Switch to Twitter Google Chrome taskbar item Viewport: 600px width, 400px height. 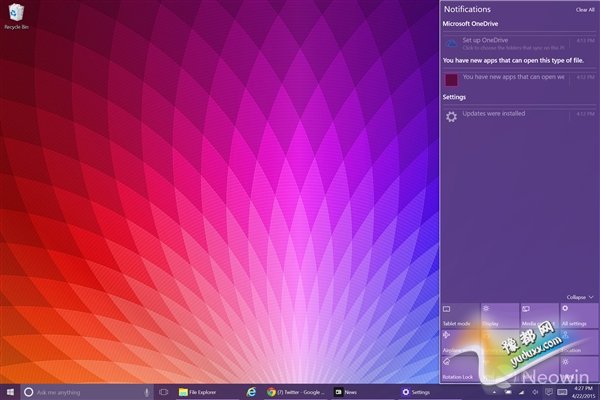[x=295, y=392]
